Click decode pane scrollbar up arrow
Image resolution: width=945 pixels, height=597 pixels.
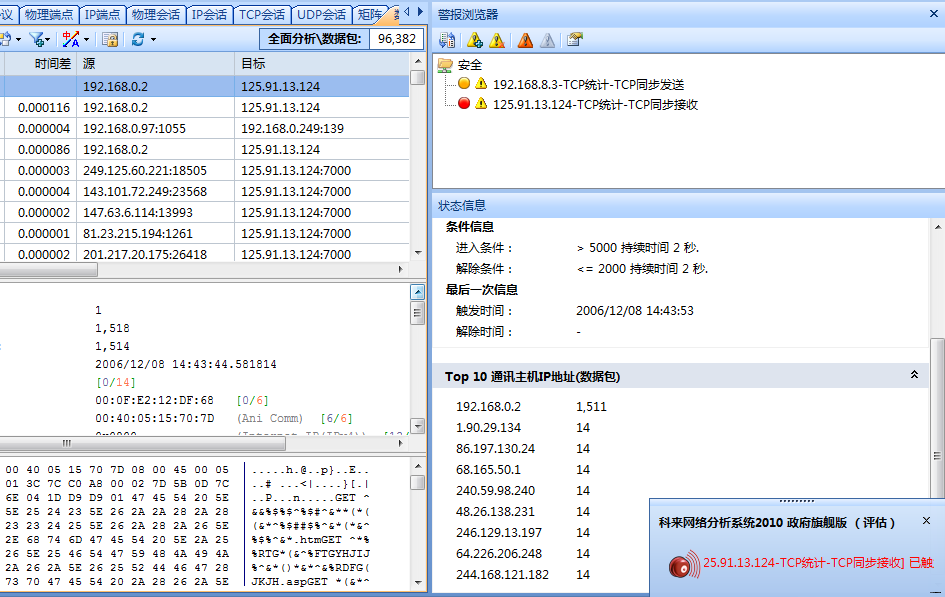pos(418,293)
